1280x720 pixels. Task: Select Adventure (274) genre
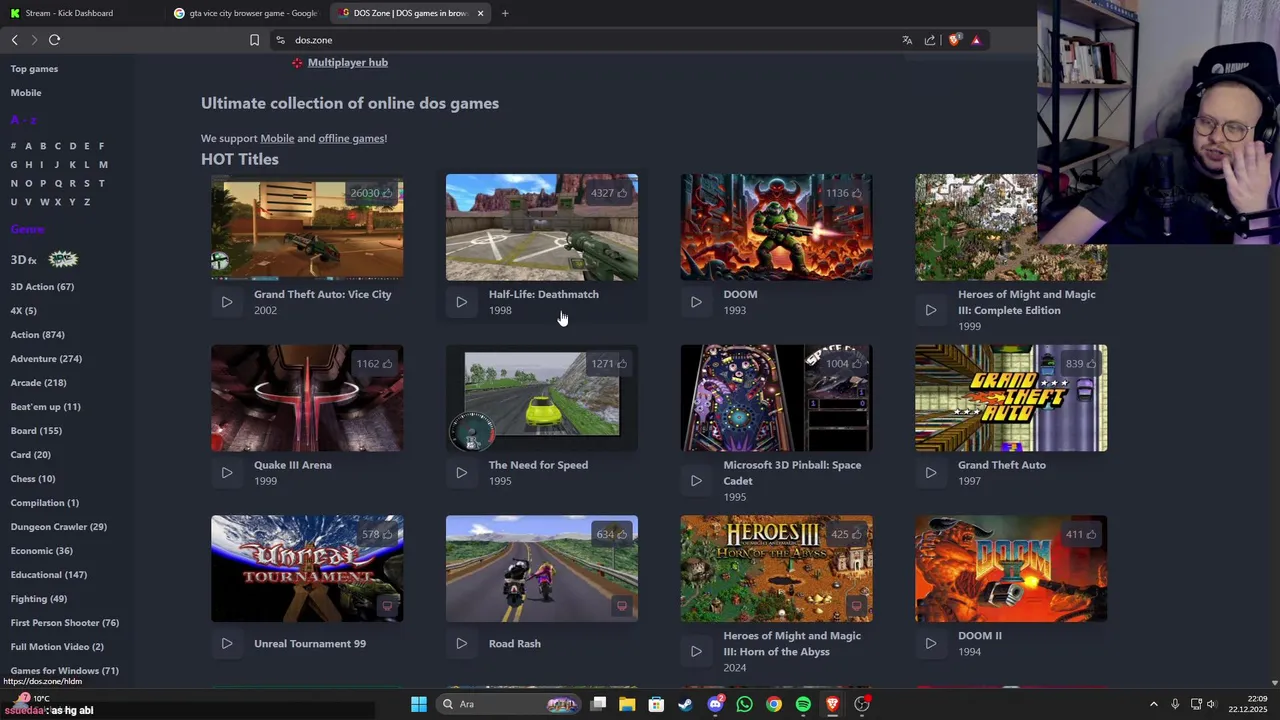[x=46, y=359]
